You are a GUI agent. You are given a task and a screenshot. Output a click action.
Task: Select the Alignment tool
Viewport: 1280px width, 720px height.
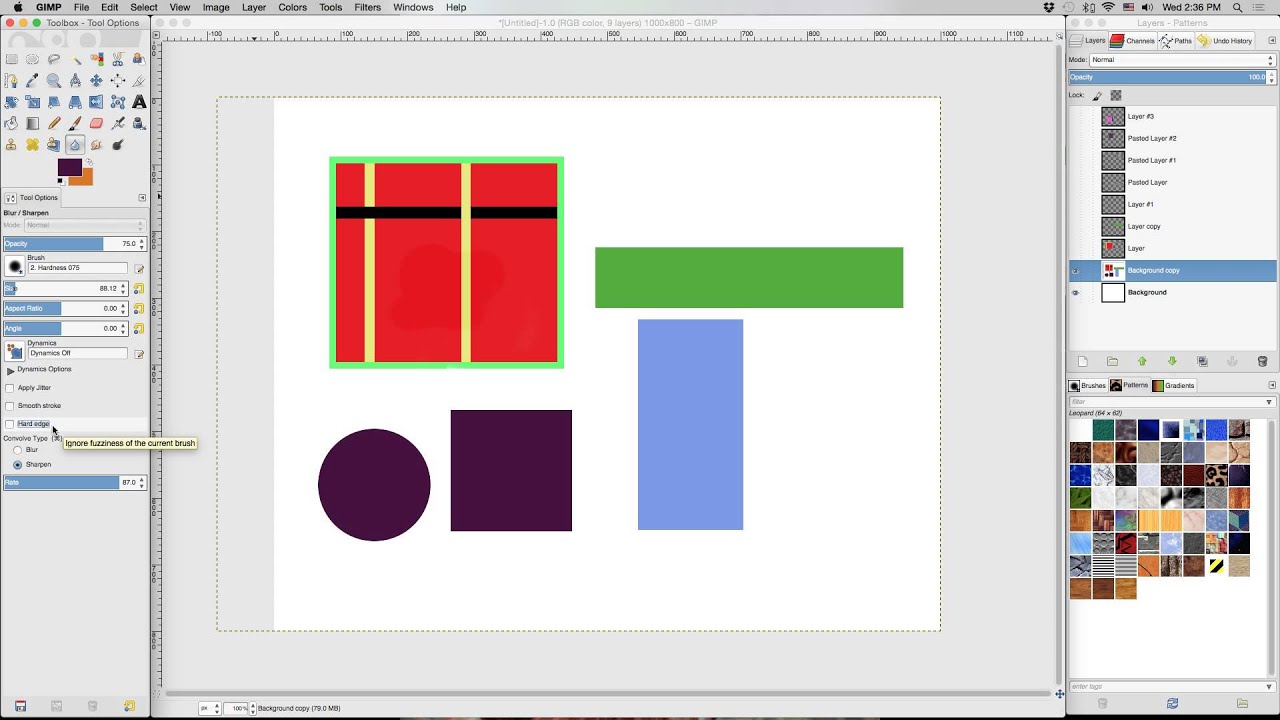[118, 80]
